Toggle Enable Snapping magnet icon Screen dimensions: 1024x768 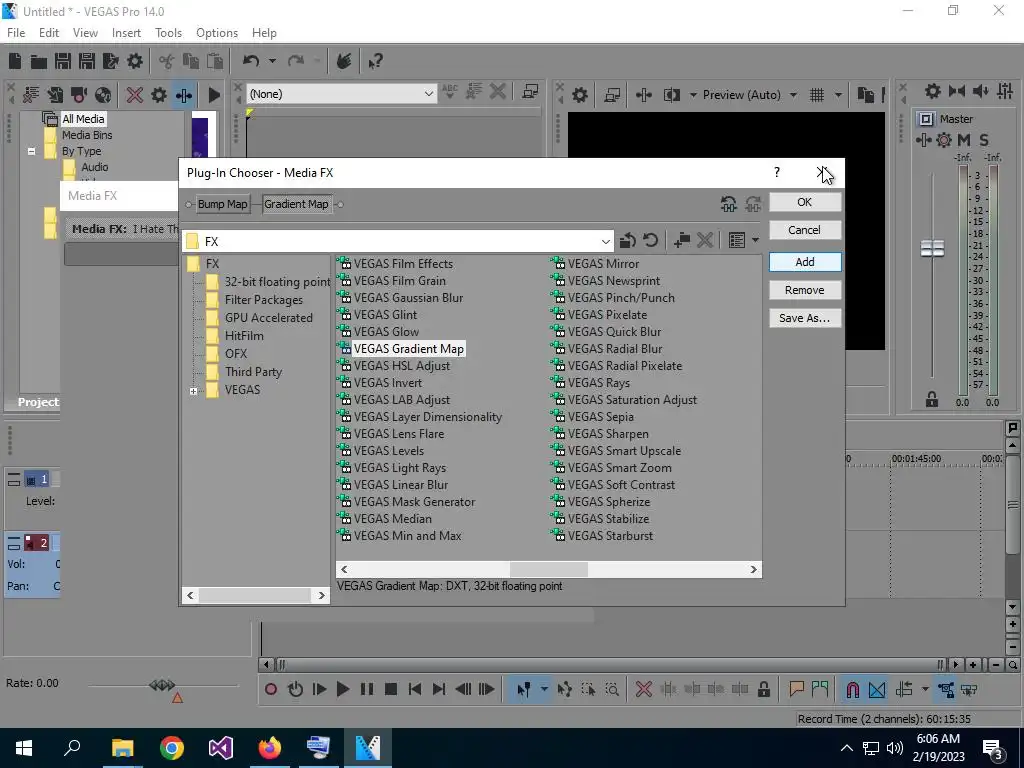852,689
